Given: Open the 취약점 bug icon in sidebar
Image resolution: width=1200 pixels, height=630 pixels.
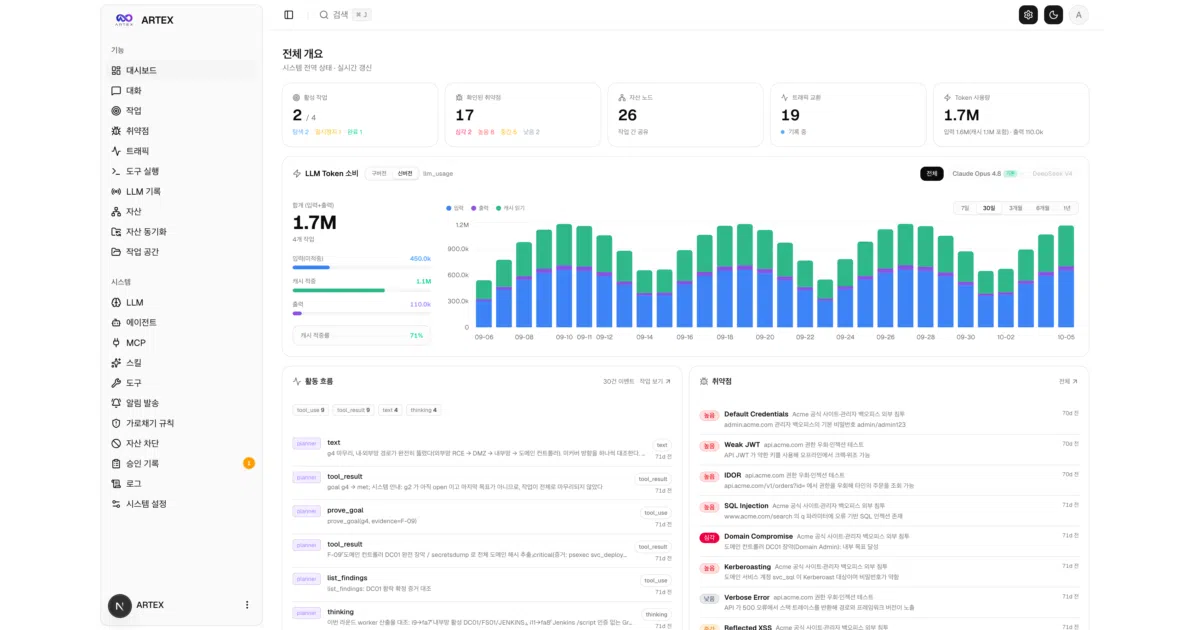Looking at the screenshot, I should pyautogui.click(x=116, y=131).
